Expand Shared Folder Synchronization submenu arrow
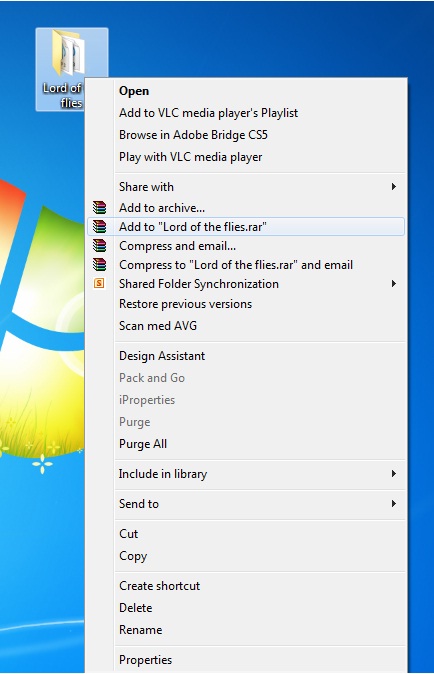The image size is (434, 674). (x=393, y=284)
